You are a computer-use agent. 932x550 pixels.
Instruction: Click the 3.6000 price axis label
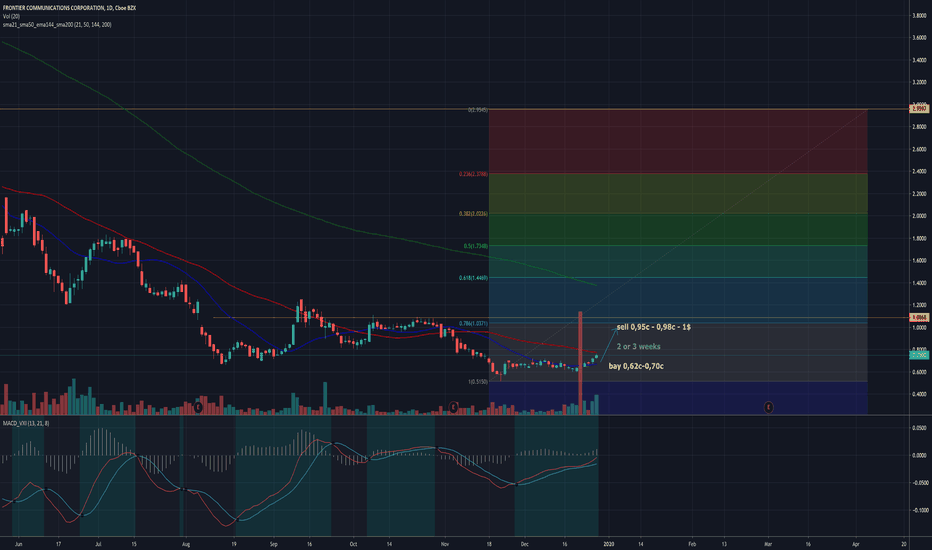tap(920, 37)
